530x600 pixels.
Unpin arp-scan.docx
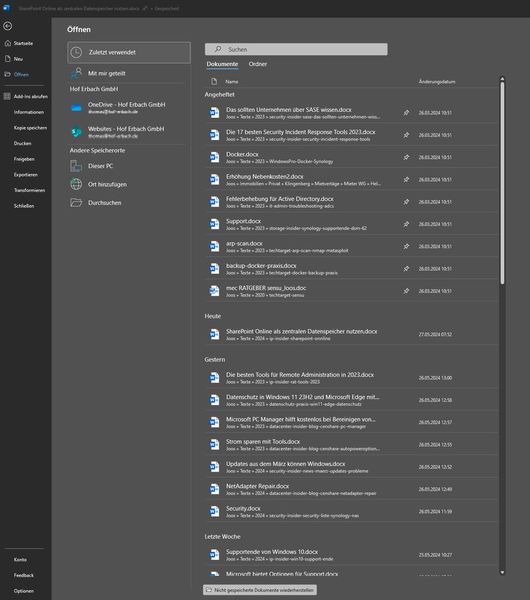tap(406, 246)
